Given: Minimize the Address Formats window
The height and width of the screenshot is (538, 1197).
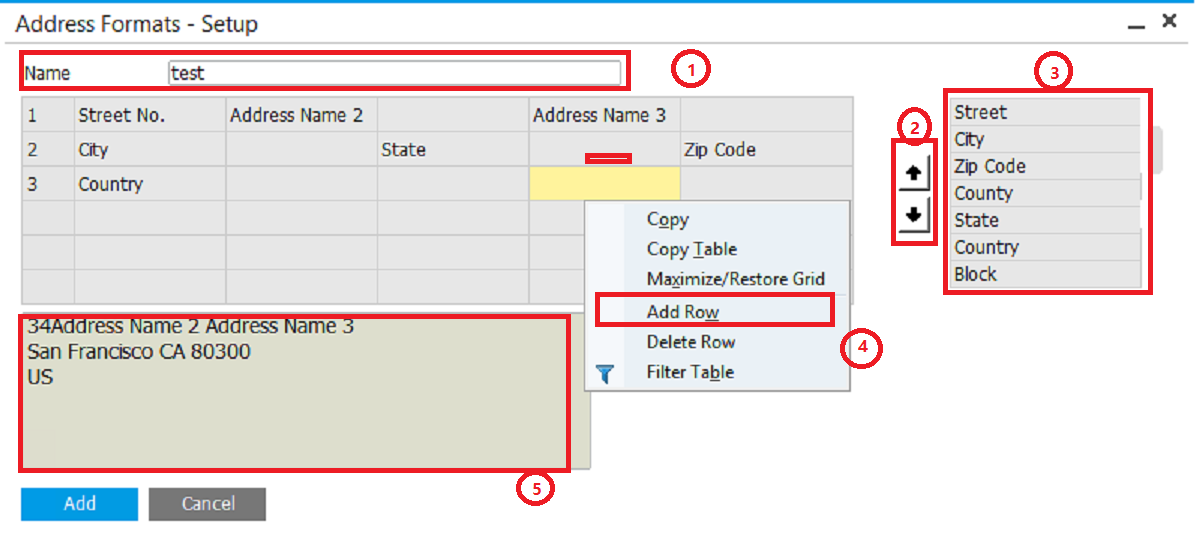Looking at the screenshot, I should [x=1136, y=24].
